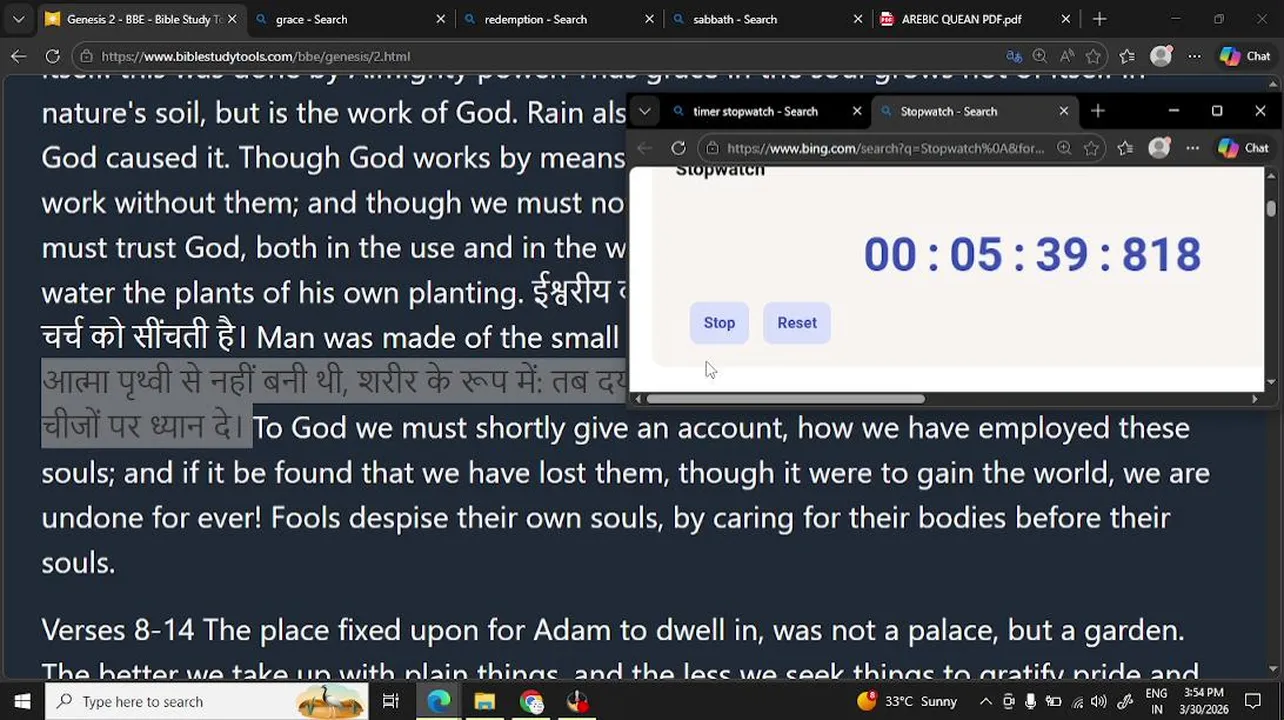Open the three-dot menu in the Stopwatch window

point(1192,148)
